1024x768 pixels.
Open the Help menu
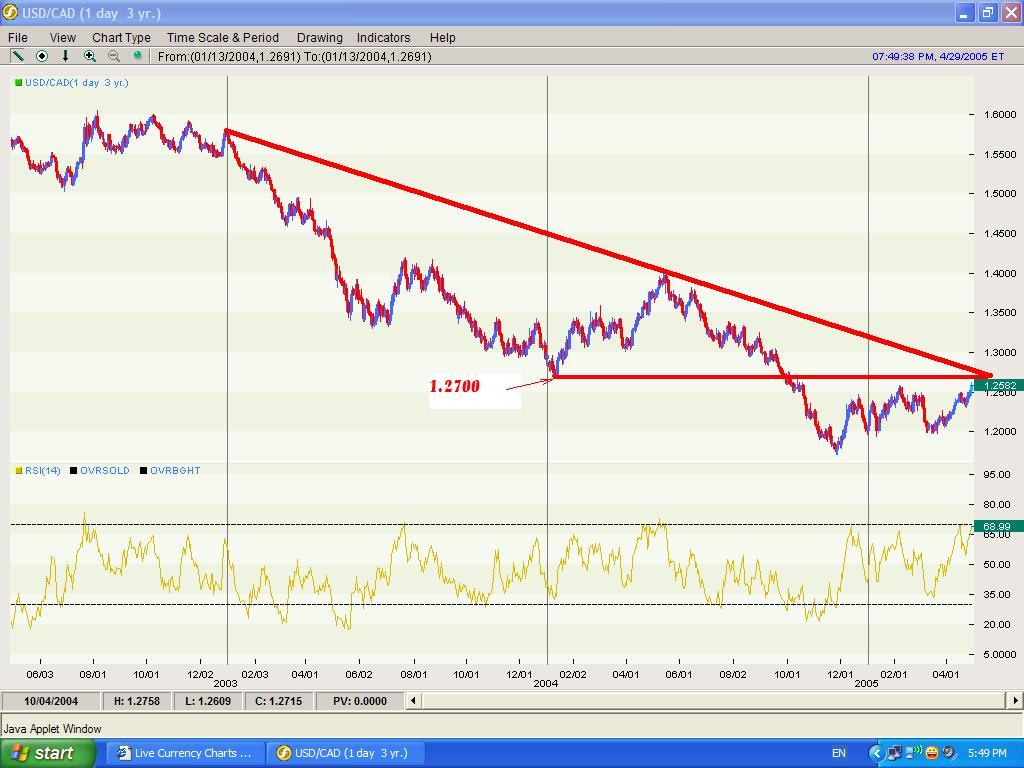point(442,38)
